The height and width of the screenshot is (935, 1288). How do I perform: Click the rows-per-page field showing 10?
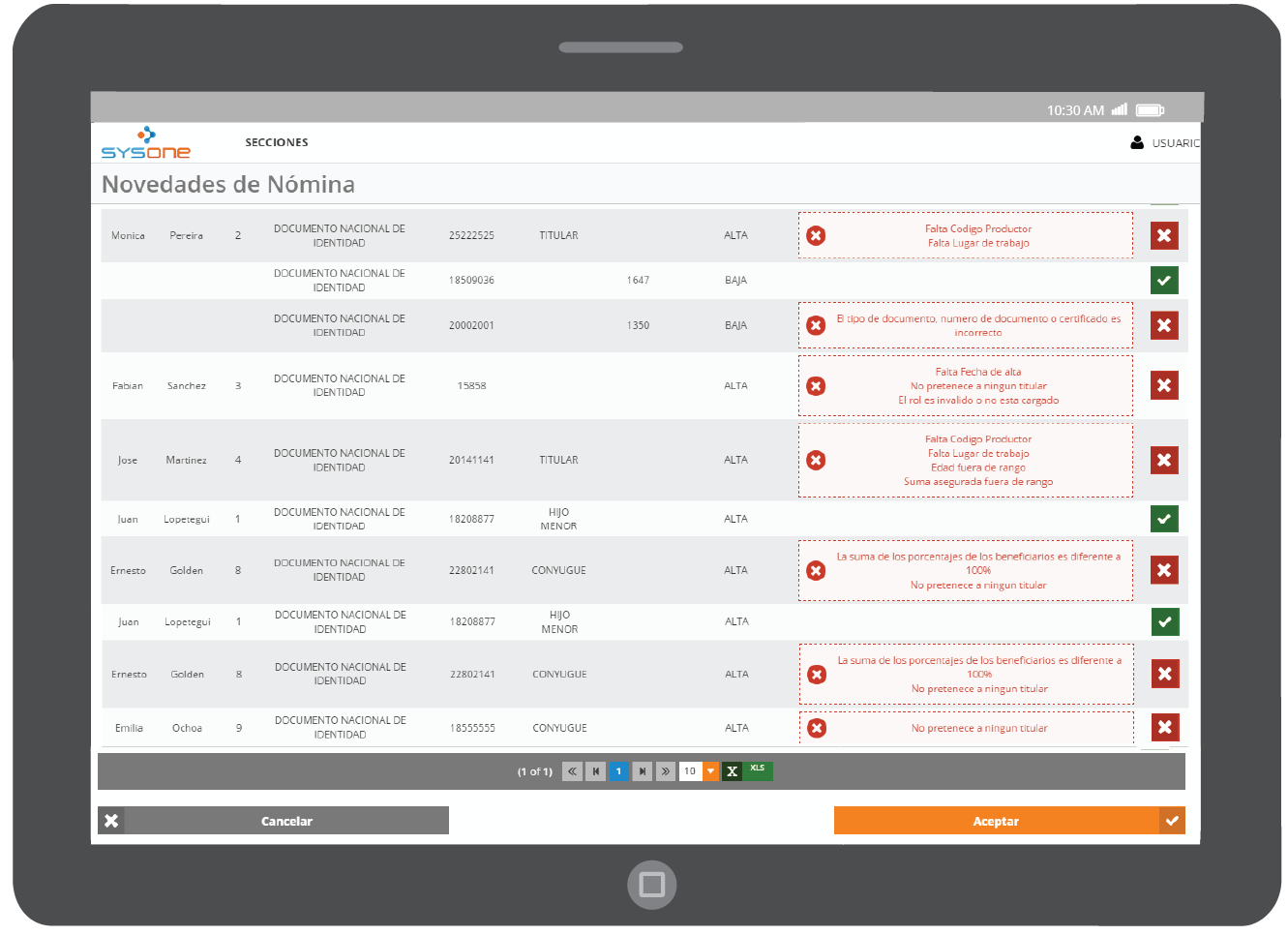coord(690,771)
